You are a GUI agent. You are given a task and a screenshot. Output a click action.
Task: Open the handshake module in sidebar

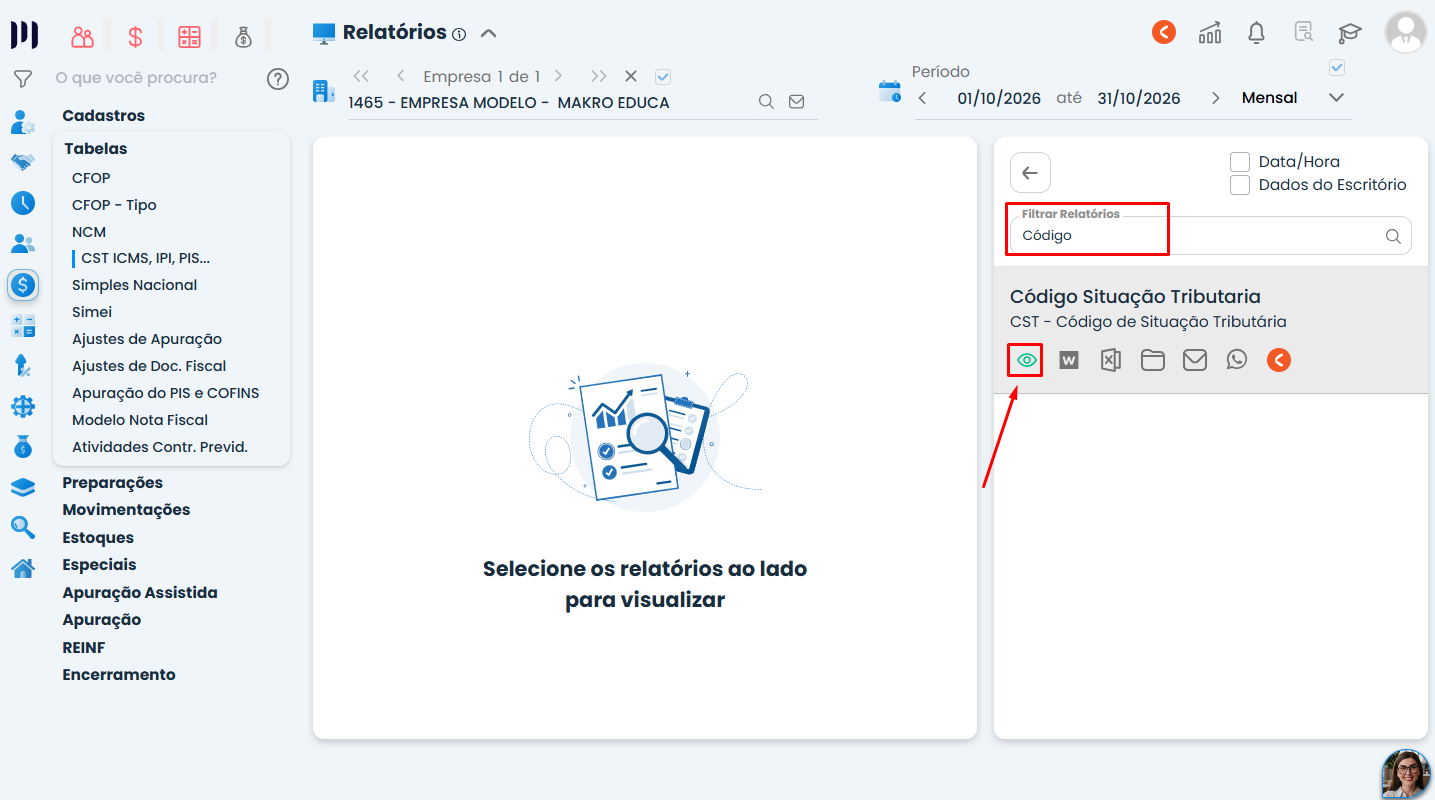tap(23, 162)
